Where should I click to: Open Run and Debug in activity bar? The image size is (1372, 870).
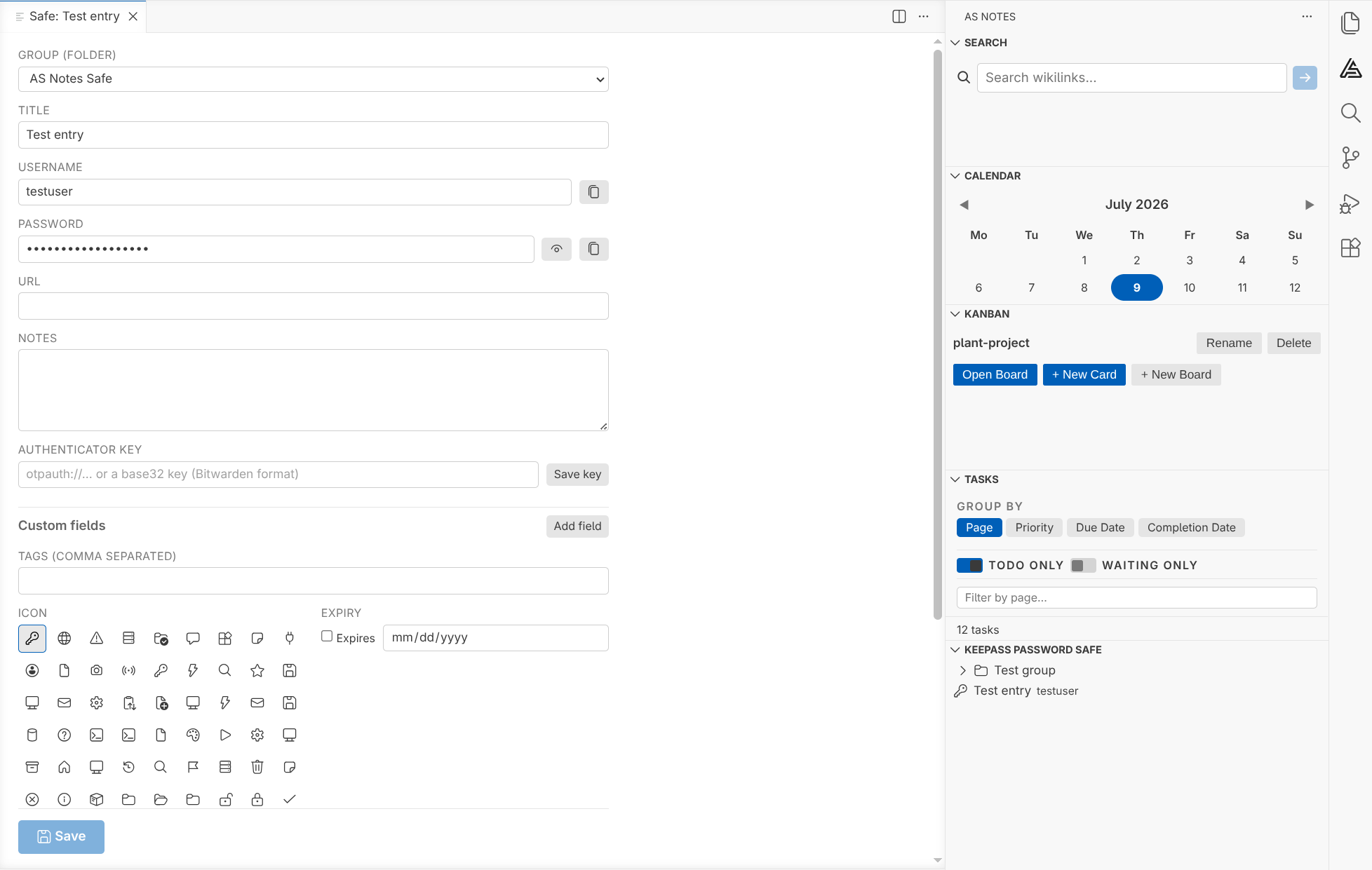click(x=1350, y=203)
